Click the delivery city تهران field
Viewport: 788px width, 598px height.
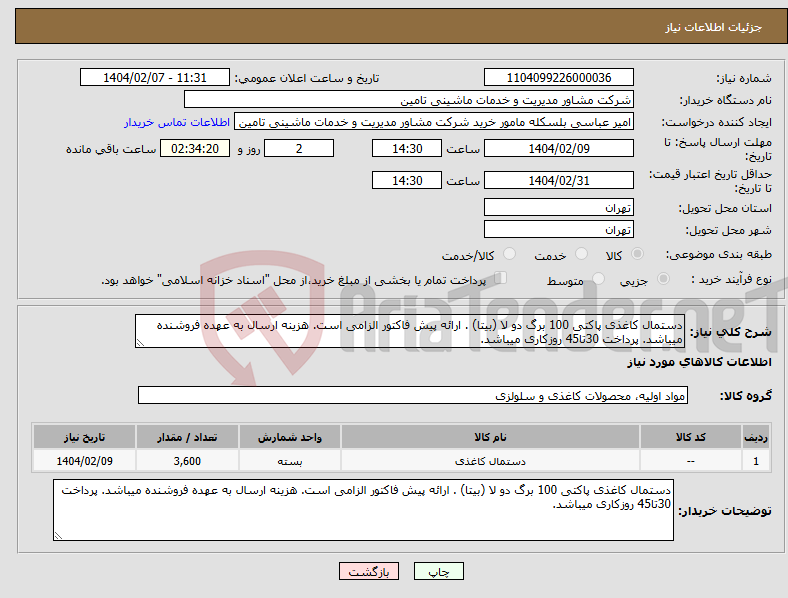(558, 230)
